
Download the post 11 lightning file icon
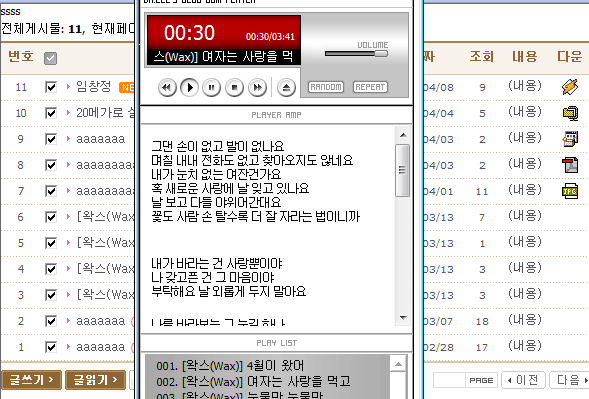tap(570, 87)
